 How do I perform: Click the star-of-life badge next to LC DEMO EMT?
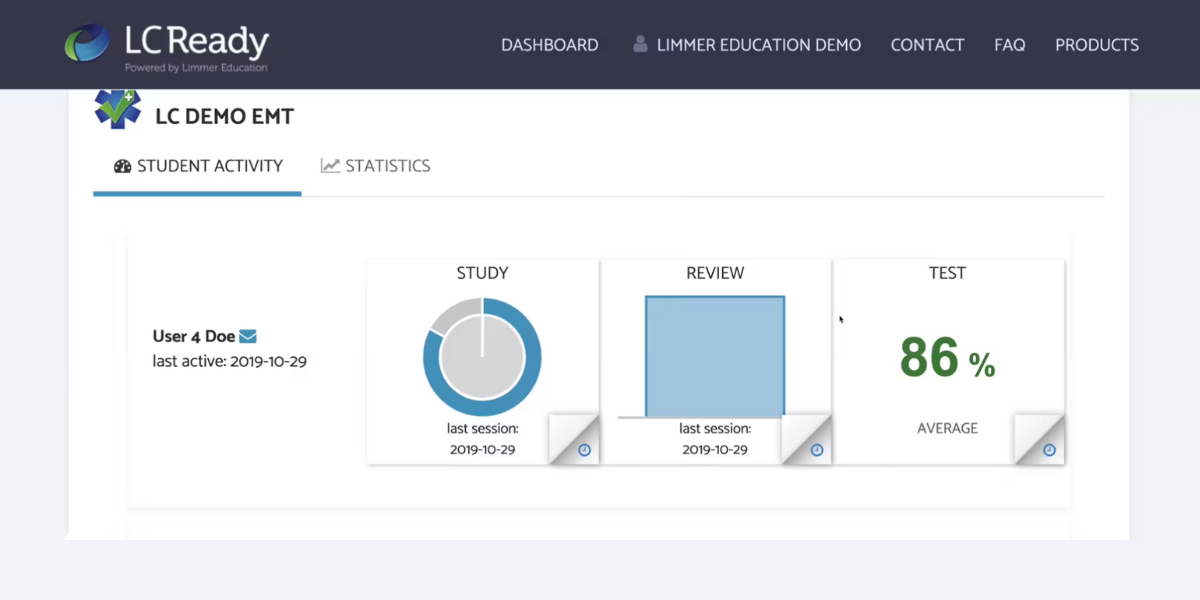click(x=117, y=110)
